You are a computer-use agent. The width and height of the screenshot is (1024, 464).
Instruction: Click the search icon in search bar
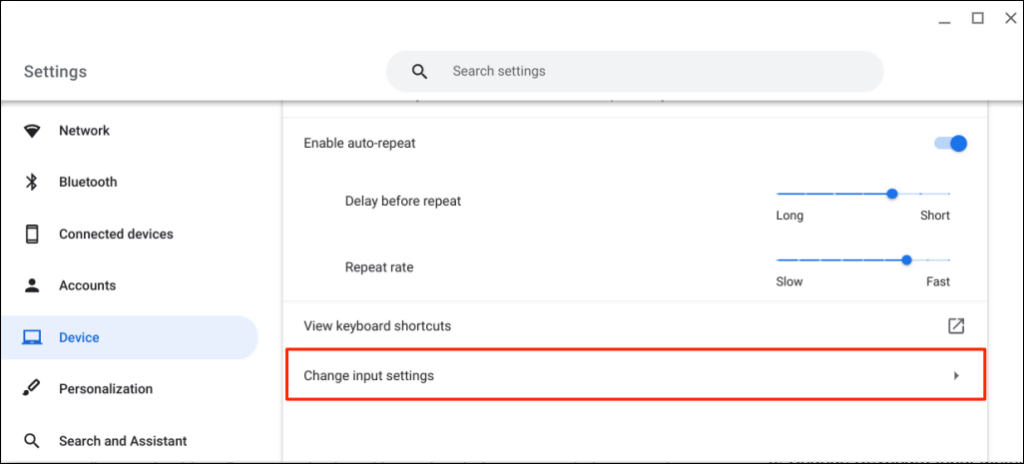click(x=420, y=72)
